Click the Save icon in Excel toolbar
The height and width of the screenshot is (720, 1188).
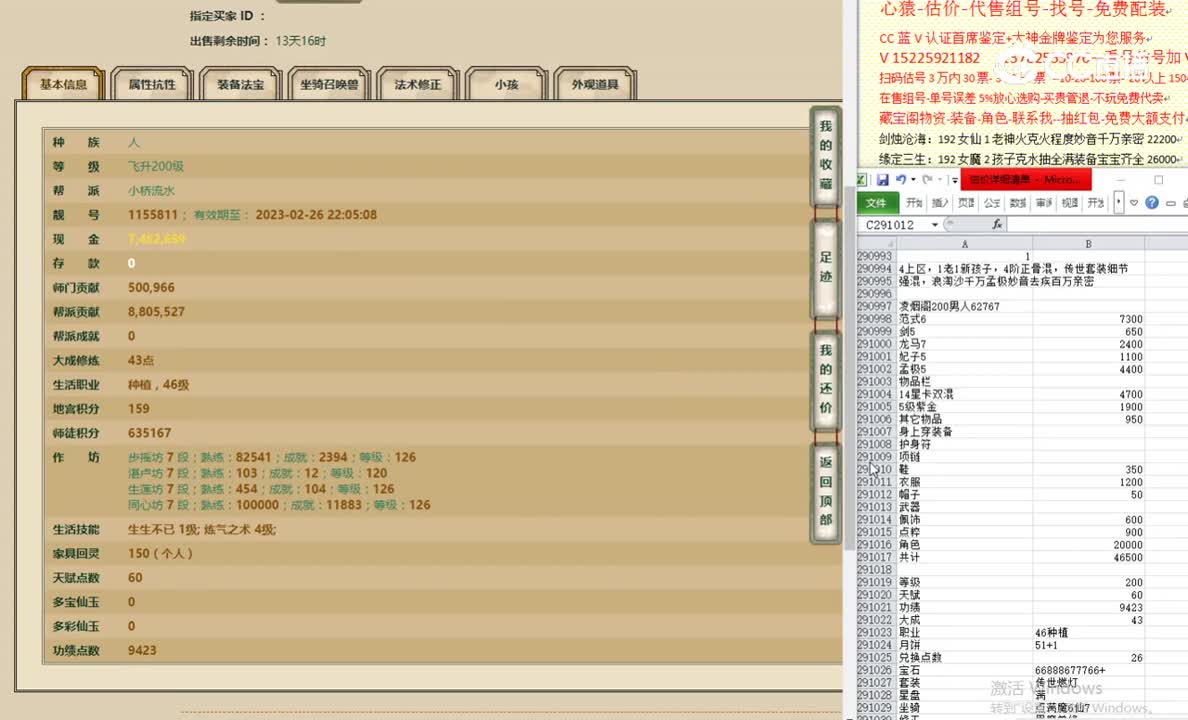pos(882,179)
